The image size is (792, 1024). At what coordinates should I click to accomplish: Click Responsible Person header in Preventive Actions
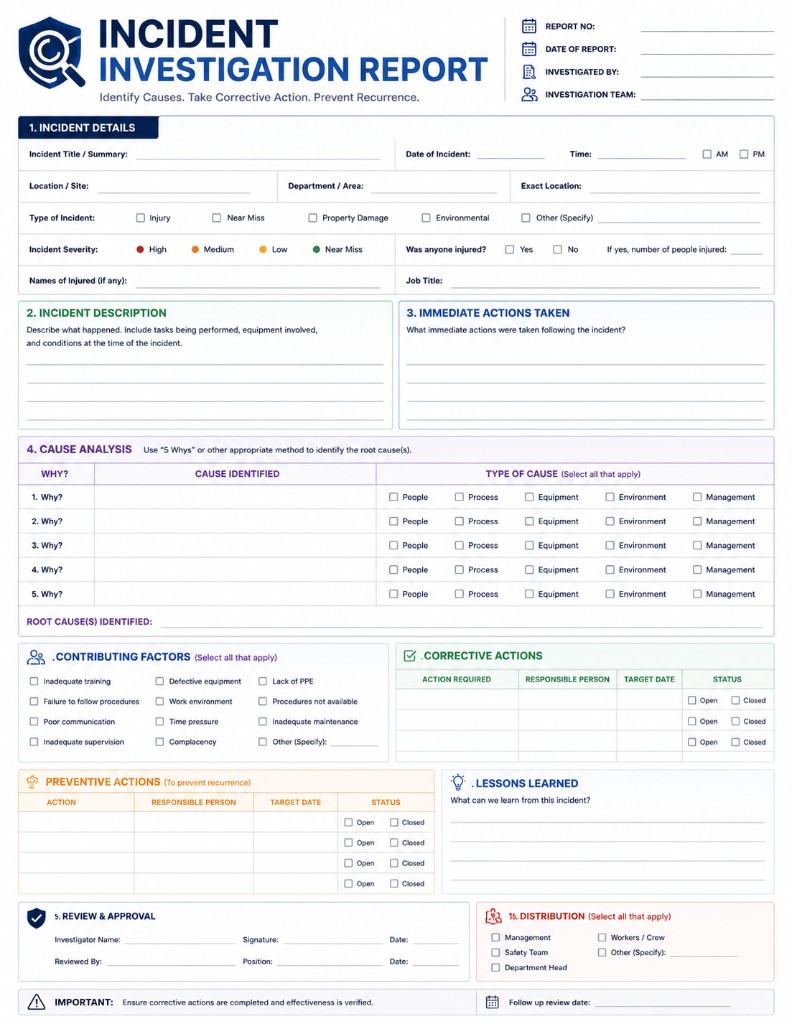[x=194, y=802]
